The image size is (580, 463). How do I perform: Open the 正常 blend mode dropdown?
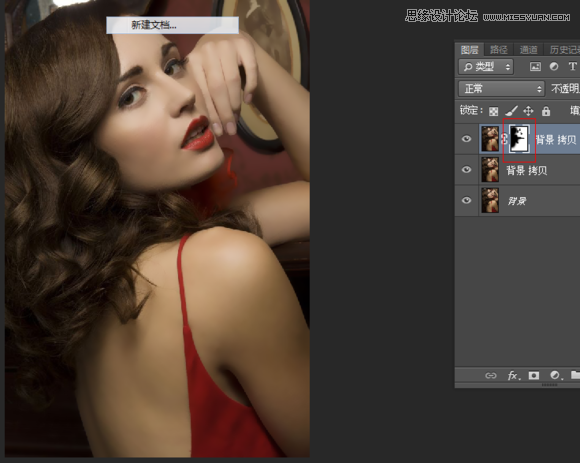click(501, 89)
